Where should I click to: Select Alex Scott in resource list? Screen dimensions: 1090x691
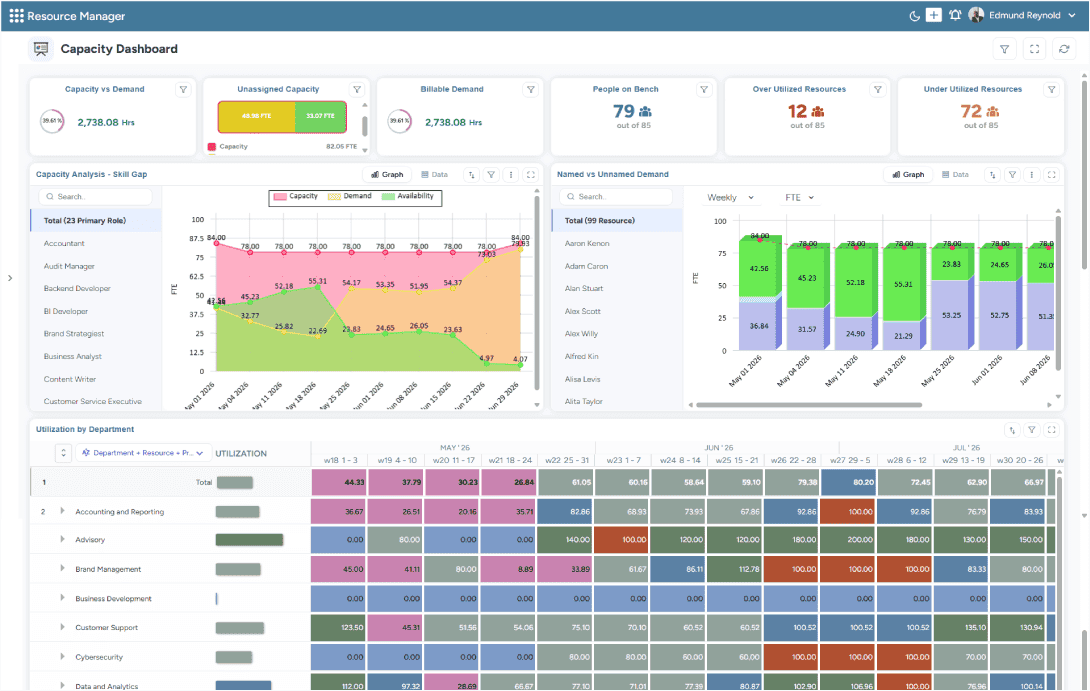(617, 311)
